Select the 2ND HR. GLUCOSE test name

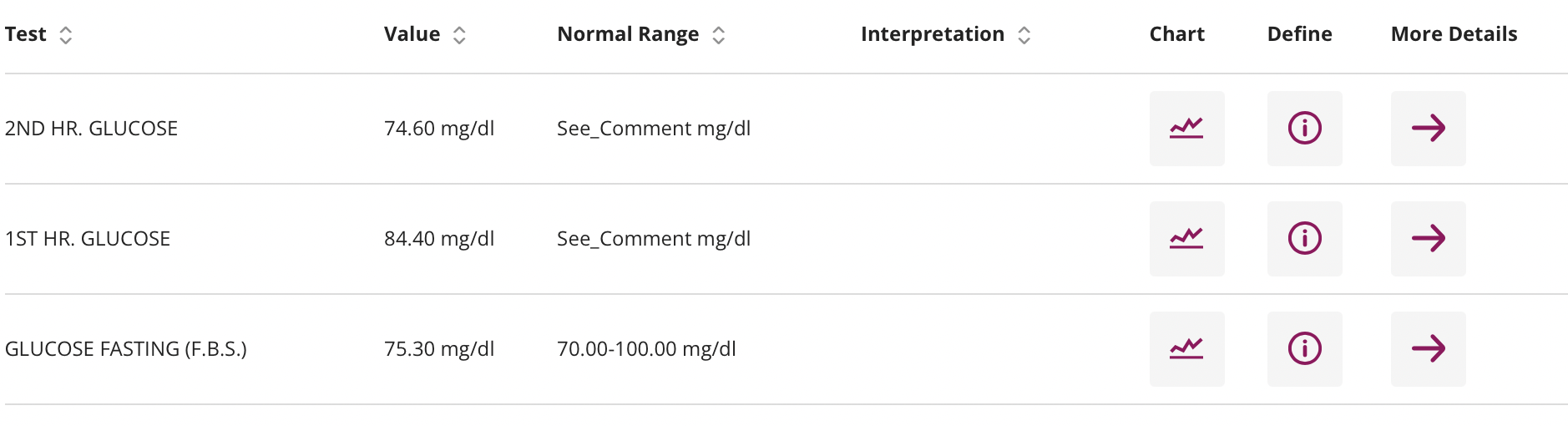coord(91,129)
